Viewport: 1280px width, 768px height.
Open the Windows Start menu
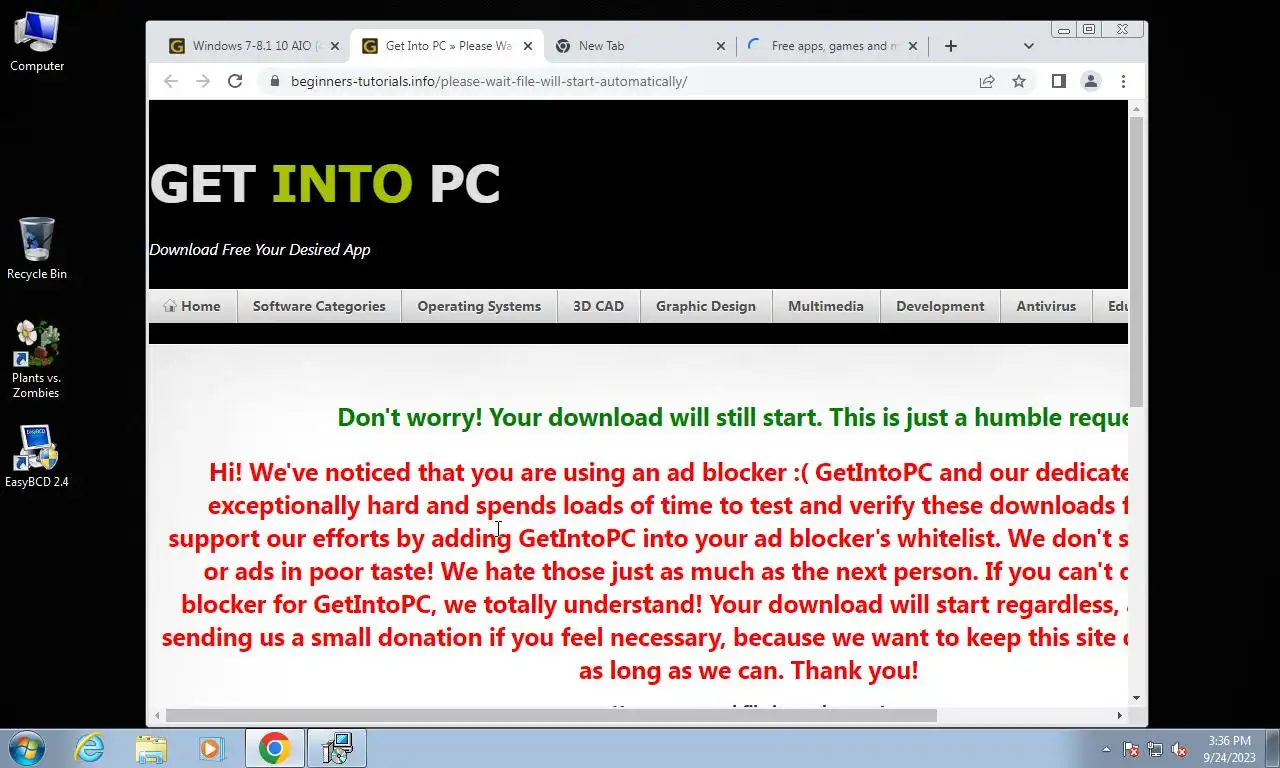(x=25, y=748)
